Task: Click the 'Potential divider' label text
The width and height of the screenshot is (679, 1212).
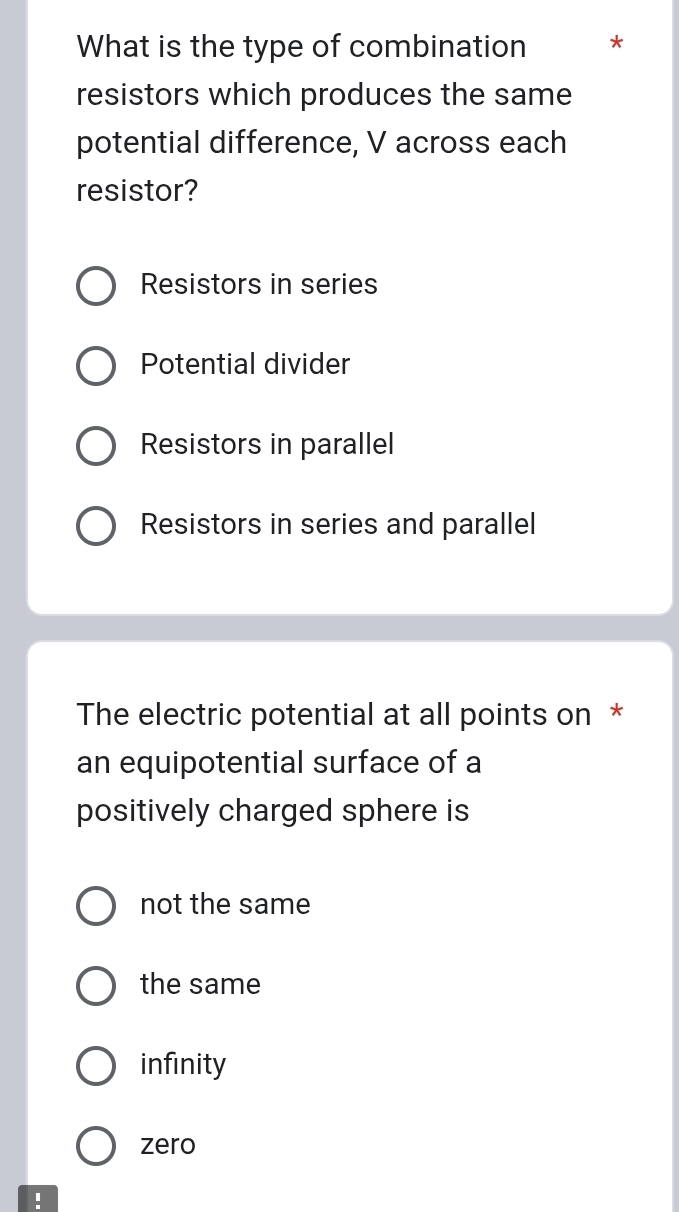Action: [x=245, y=364]
